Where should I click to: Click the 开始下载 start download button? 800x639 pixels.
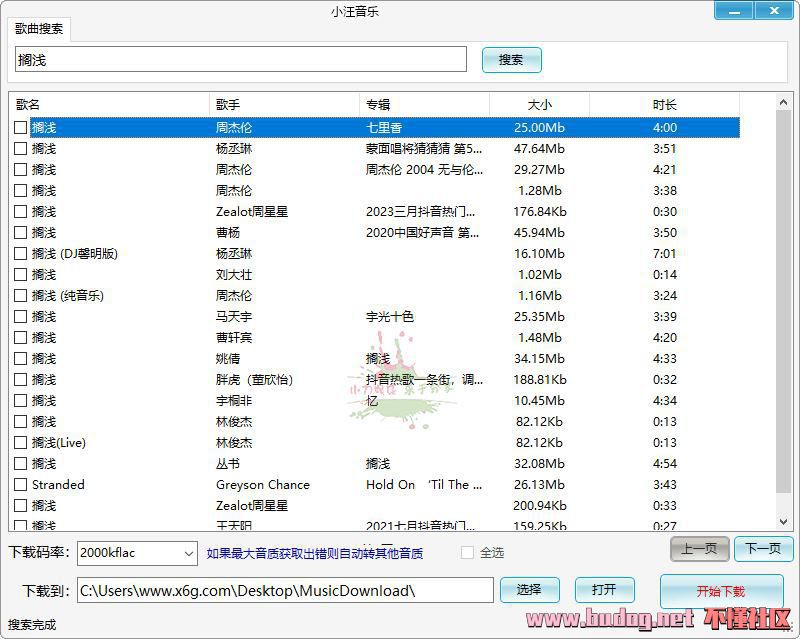coord(720,591)
